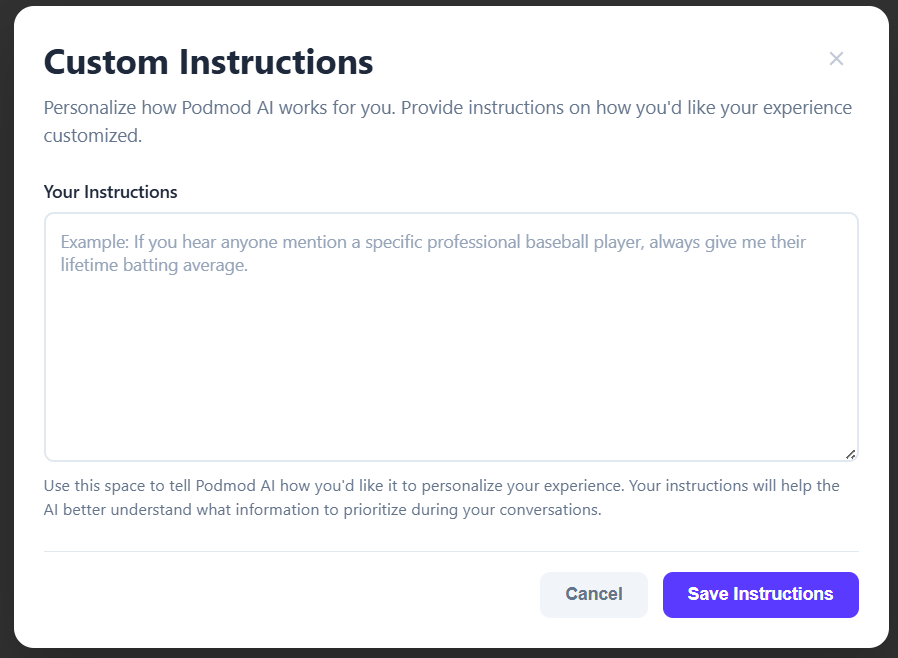Screen dimensions: 898x658
Task: Click the Your Instructions label
Action: [x=109, y=192]
